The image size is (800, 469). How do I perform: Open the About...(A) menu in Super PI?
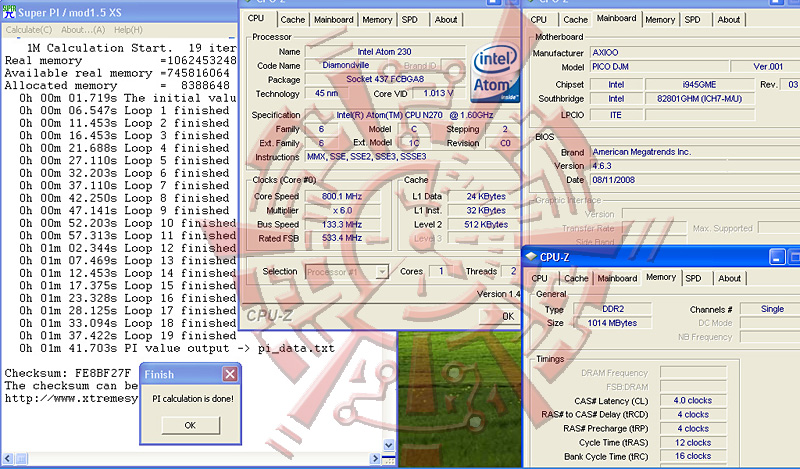click(x=83, y=30)
